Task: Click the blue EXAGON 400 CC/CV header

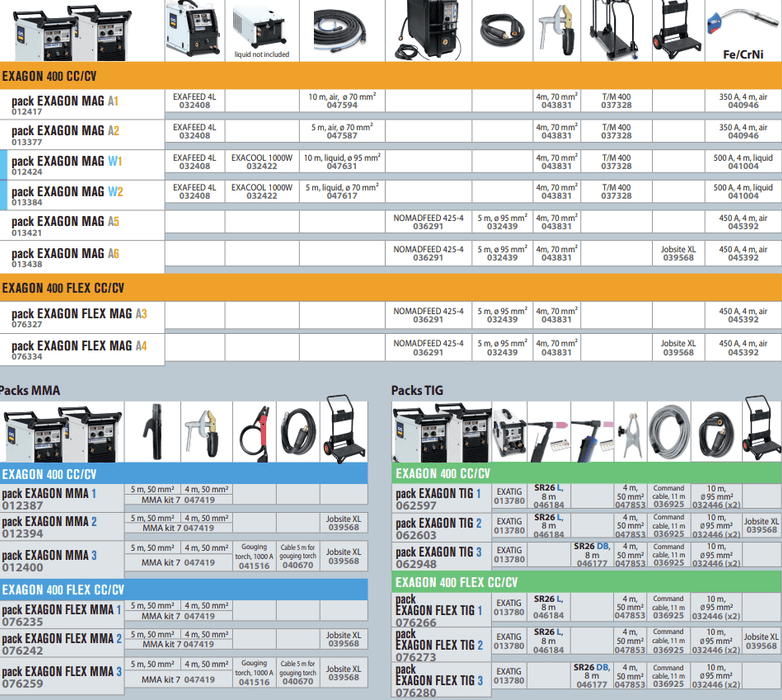Action: click(x=184, y=474)
